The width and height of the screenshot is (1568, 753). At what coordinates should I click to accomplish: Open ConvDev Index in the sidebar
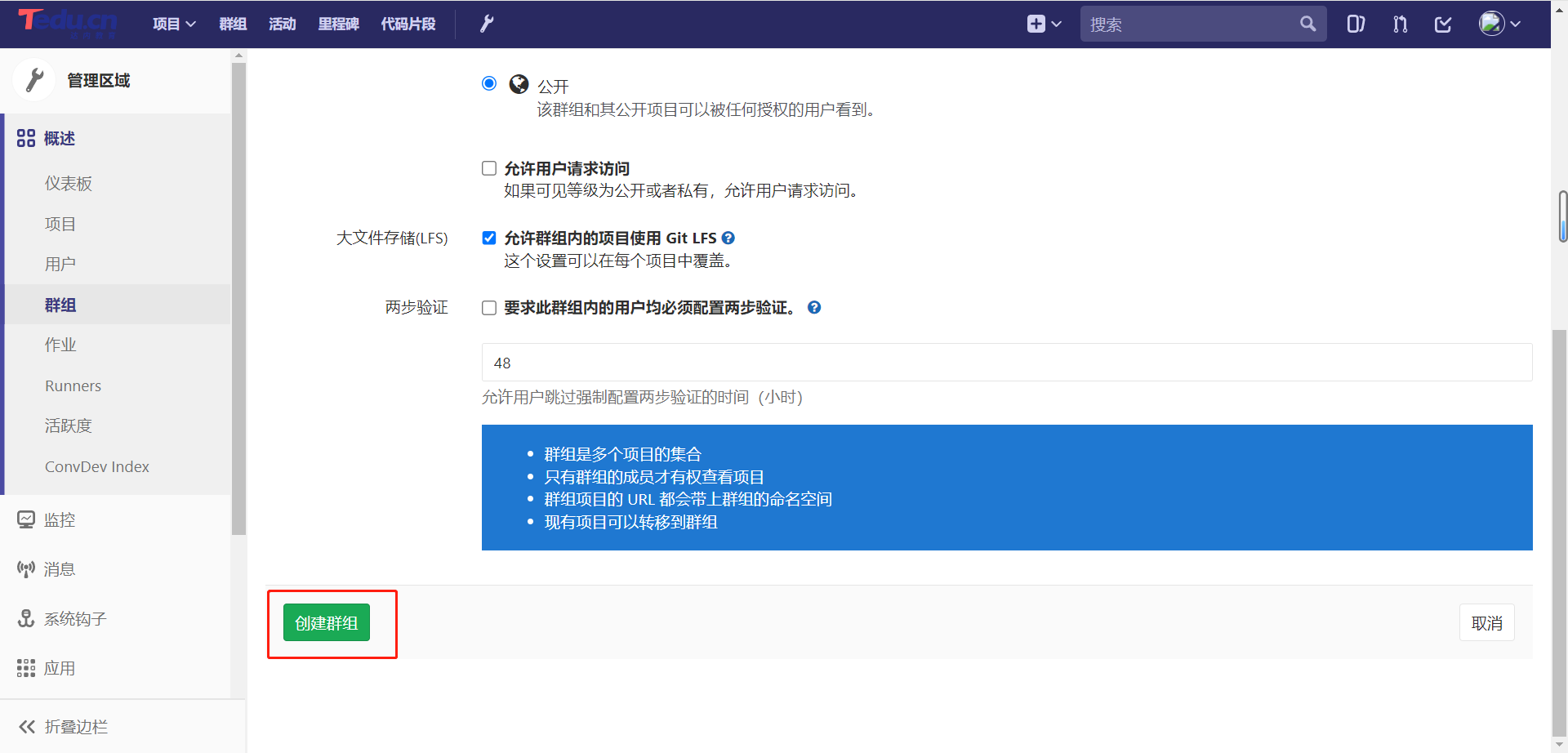(x=97, y=466)
